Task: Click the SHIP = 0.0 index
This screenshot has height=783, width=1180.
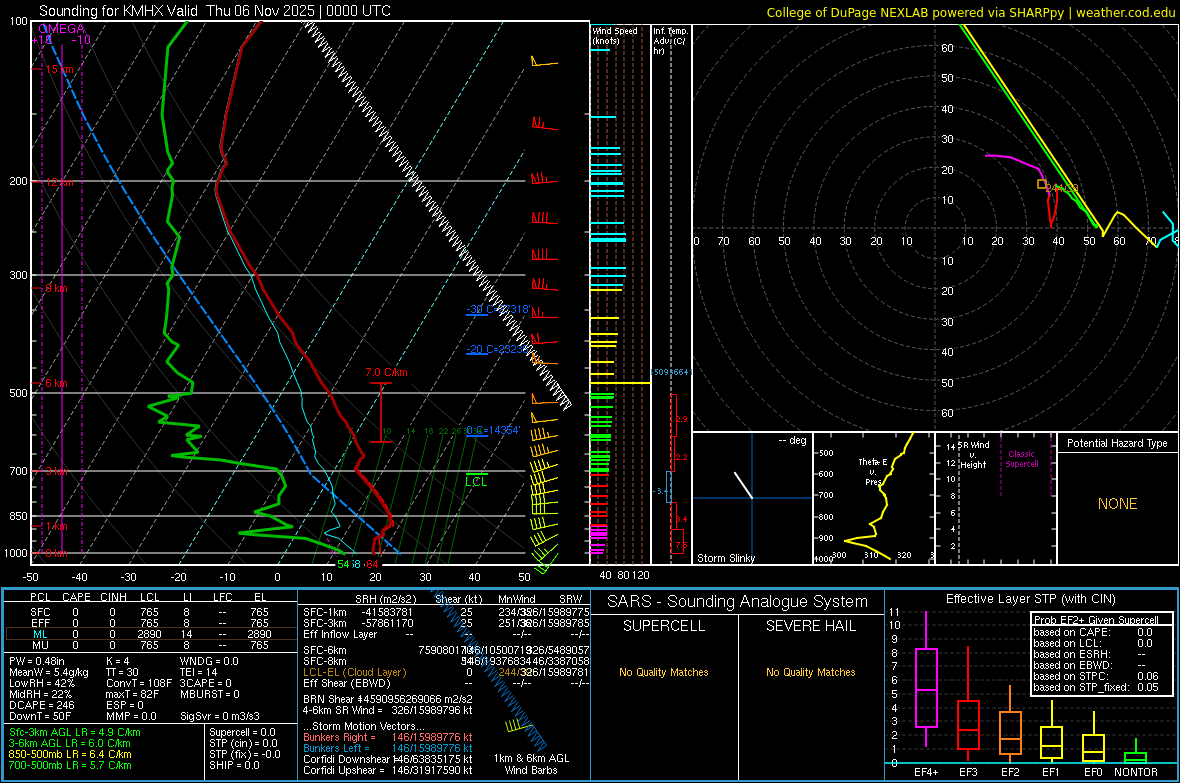Action: point(234,765)
